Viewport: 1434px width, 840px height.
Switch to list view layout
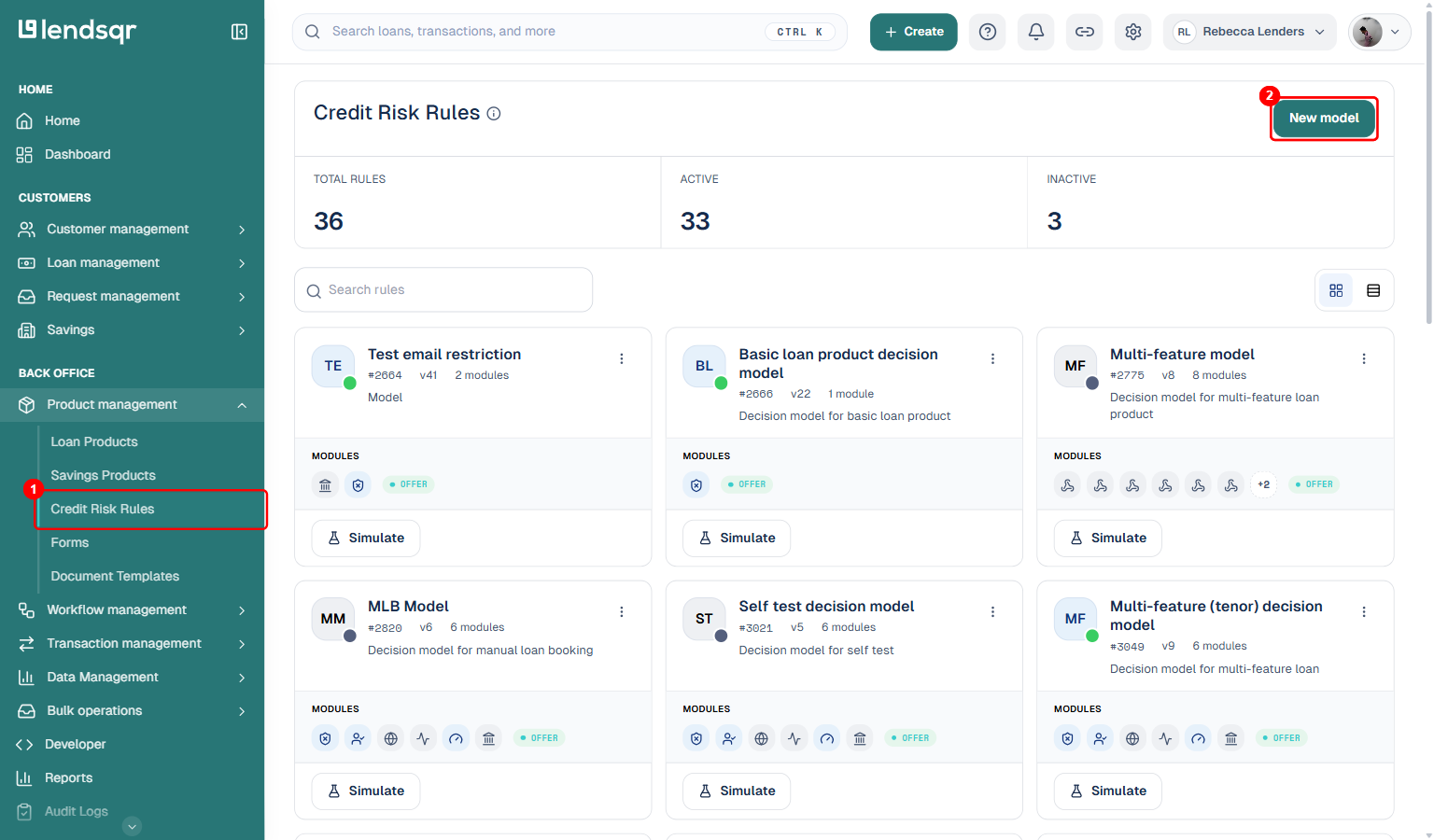pos(1373,290)
